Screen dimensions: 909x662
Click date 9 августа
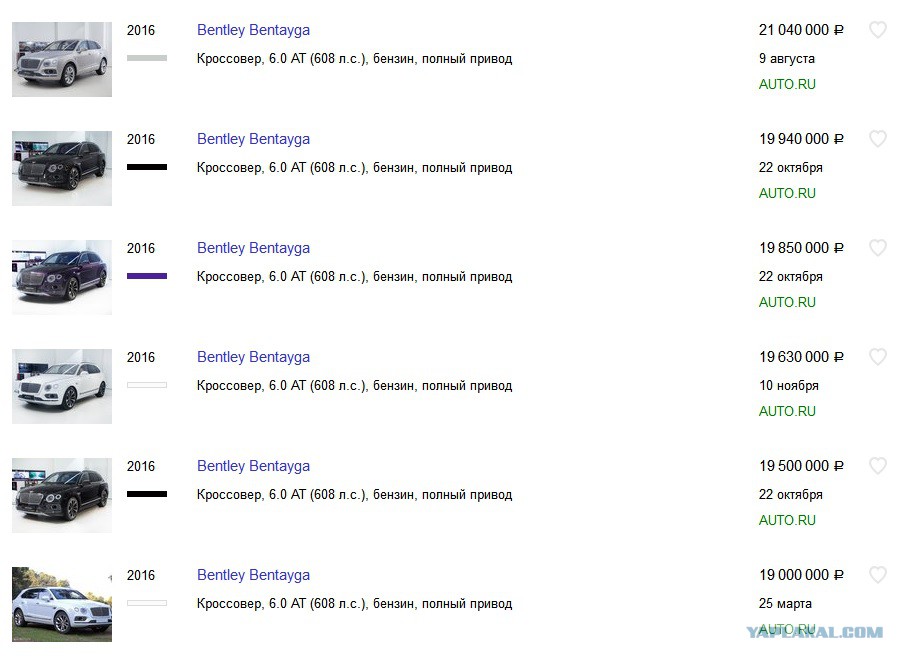[x=787, y=59]
